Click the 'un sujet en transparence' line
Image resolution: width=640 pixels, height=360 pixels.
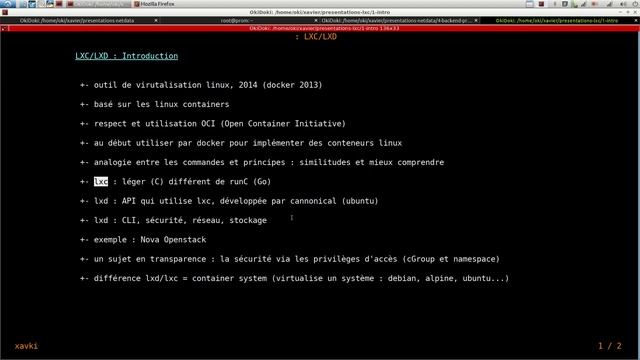[x=297, y=259]
